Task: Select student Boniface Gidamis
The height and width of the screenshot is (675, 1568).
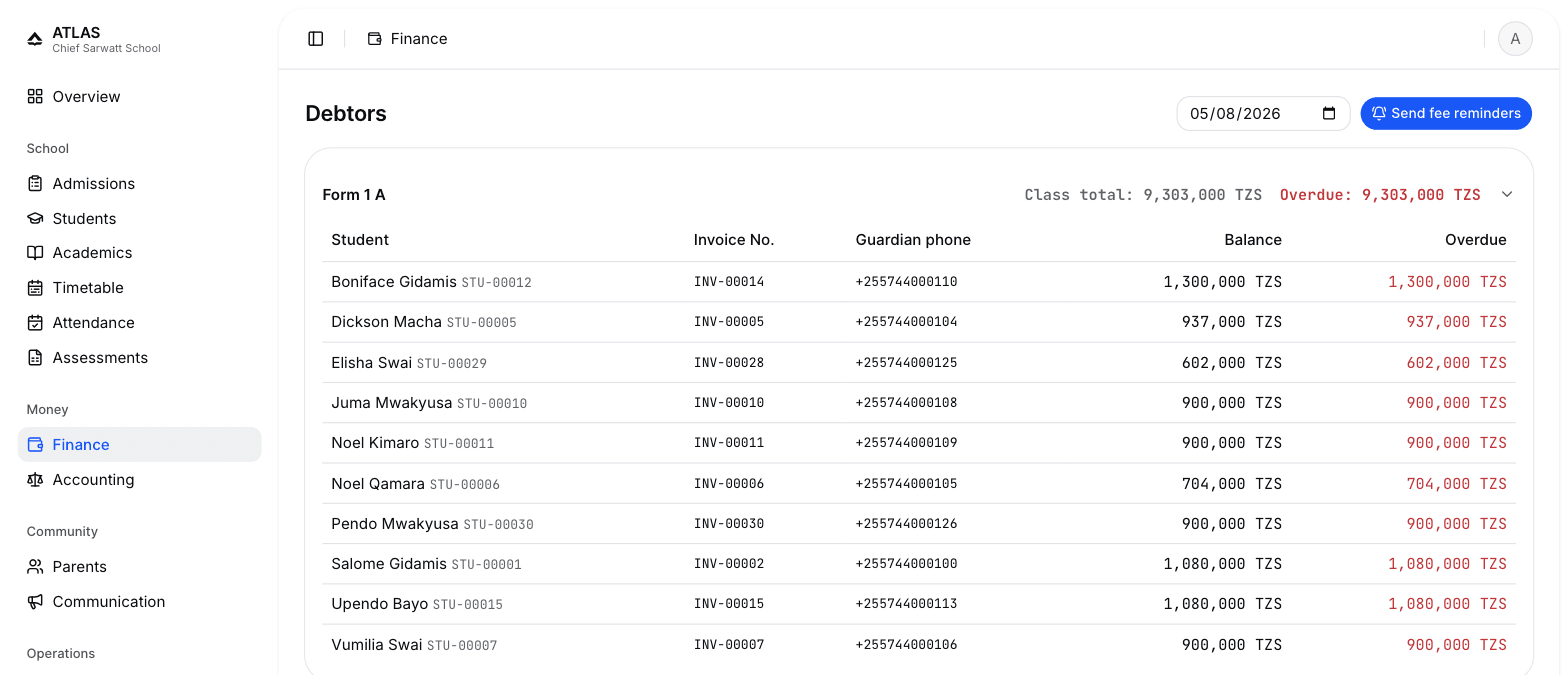Action: [x=394, y=282]
